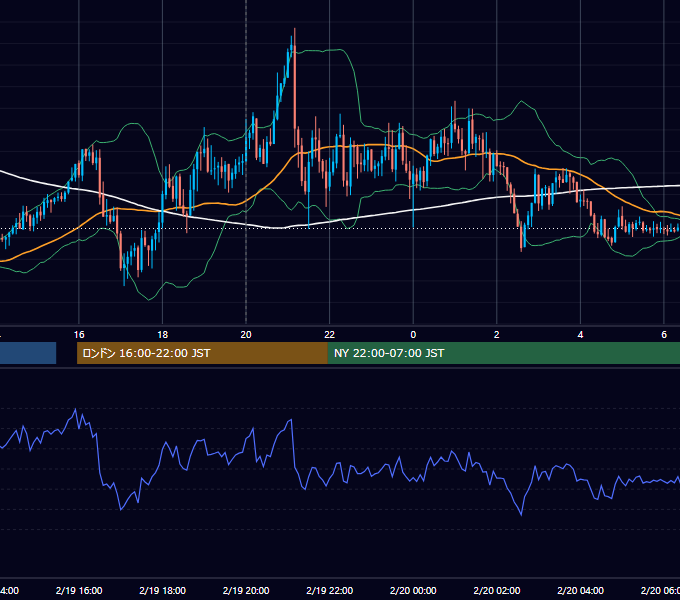The width and height of the screenshot is (680, 600).
Task: Click the tallest candlestick wick near 21:00
Action: coord(295,87)
